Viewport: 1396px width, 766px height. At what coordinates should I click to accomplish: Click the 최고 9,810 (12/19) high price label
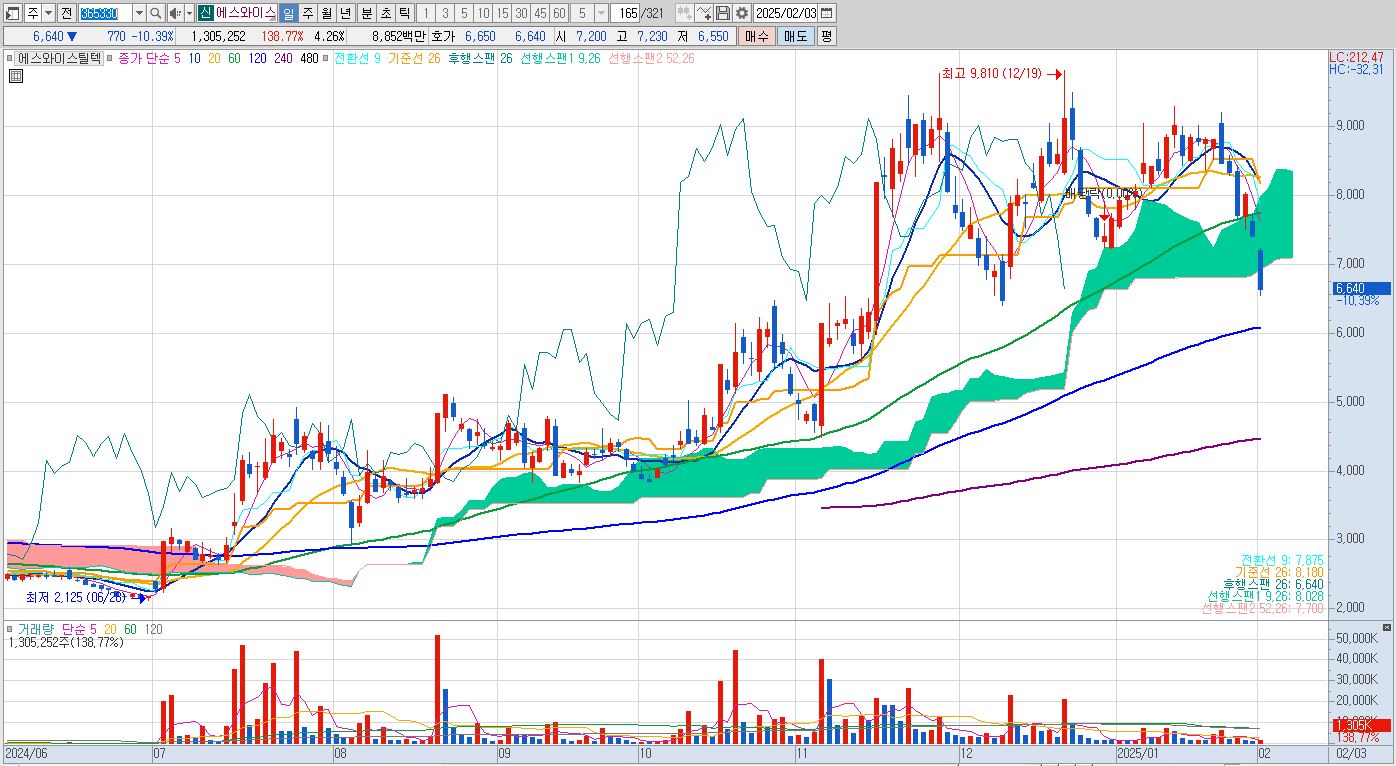pyautogui.click(x=991, y=74)
